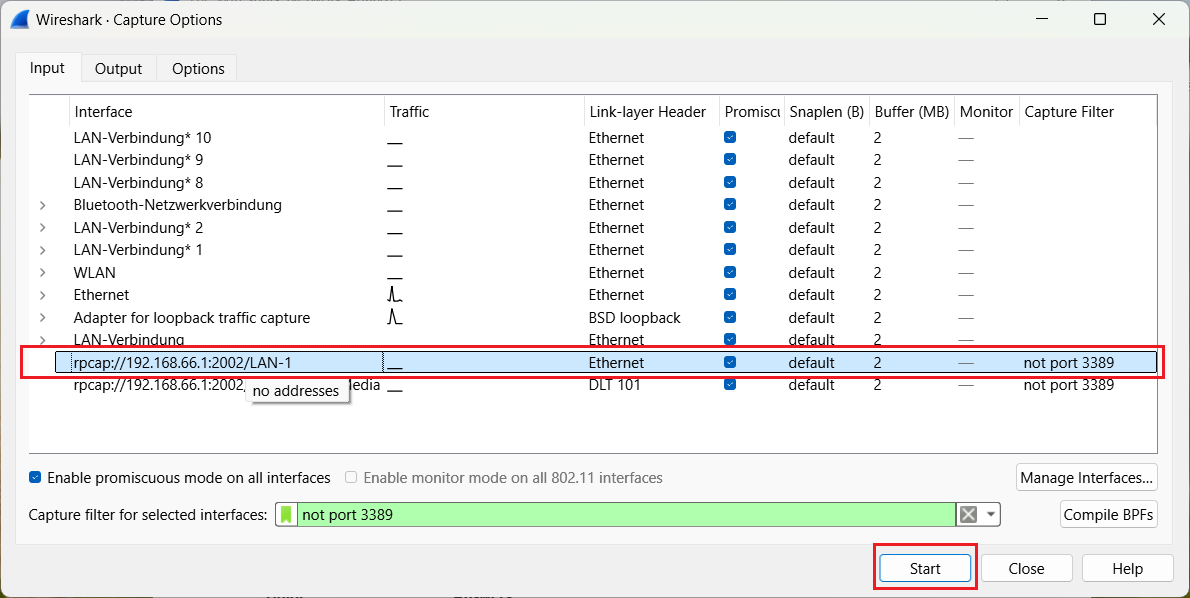Expand the Bluetooth-Netzwerkverbindung interface row
The width and height of the screenshot is (1190, 598).
point(42,205)
